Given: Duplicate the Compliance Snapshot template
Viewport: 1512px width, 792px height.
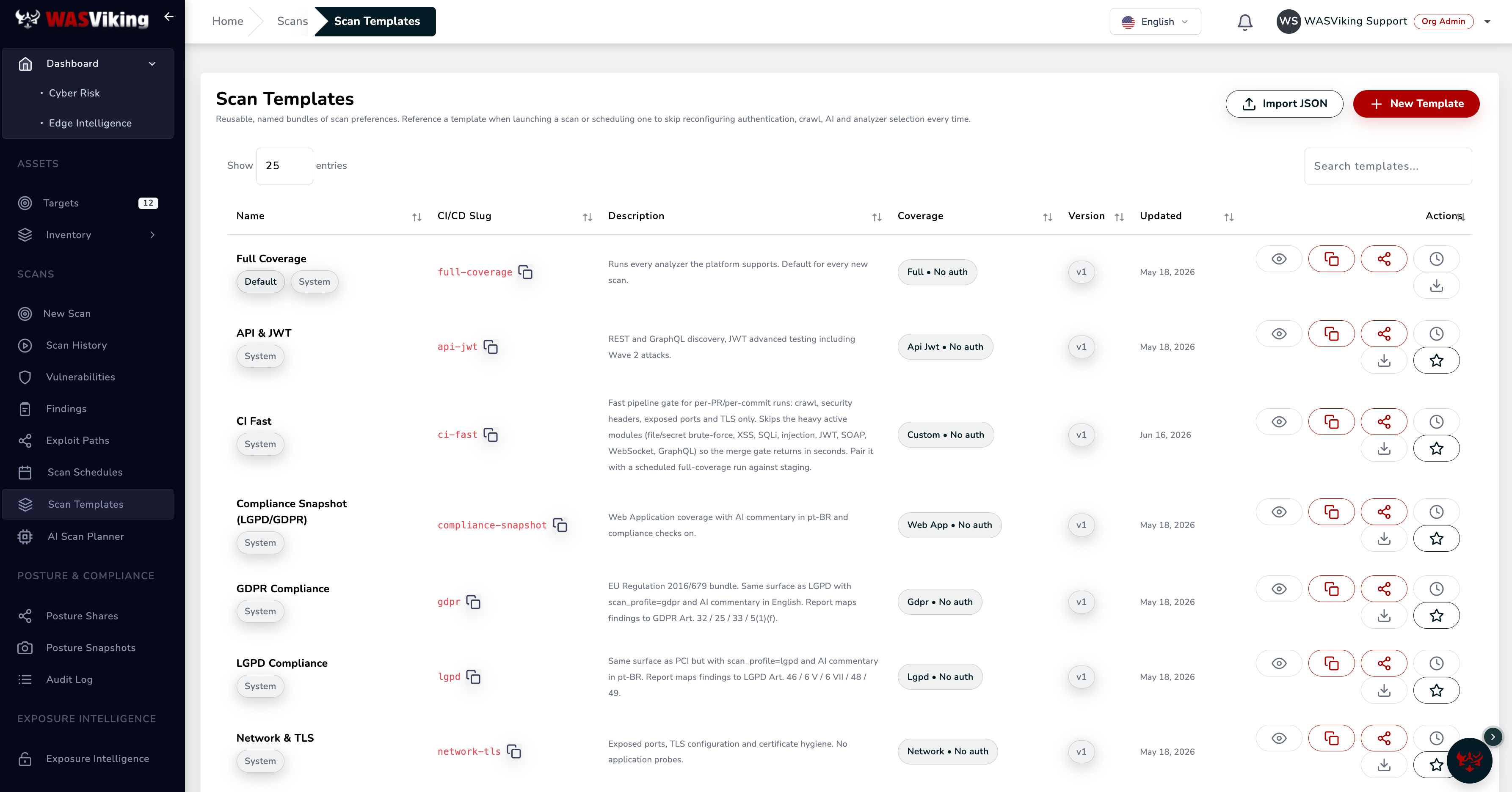Looking at the screenshot, I should tap(1331, 512).
